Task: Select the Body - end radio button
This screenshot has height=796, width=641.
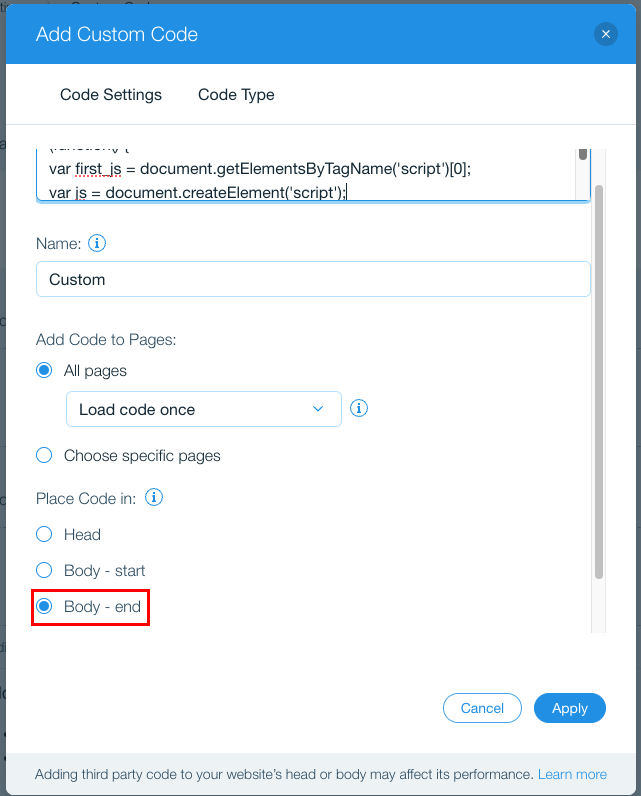Action: [x=44, y=606]
